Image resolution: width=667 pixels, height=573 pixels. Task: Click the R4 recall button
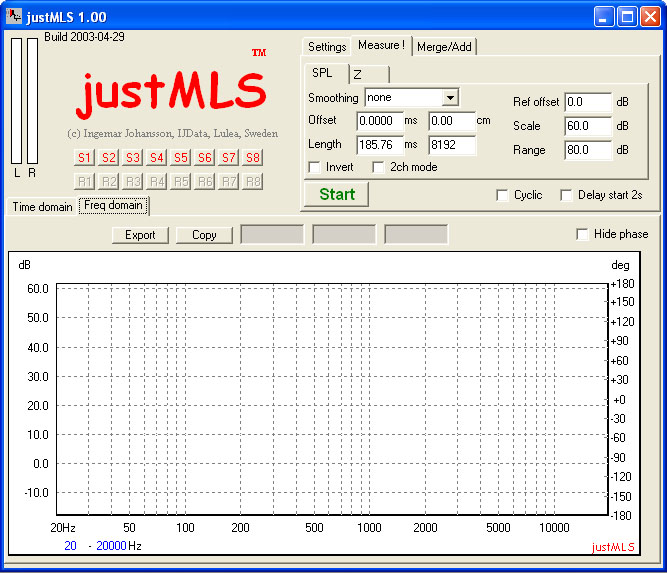click(156, 182)
